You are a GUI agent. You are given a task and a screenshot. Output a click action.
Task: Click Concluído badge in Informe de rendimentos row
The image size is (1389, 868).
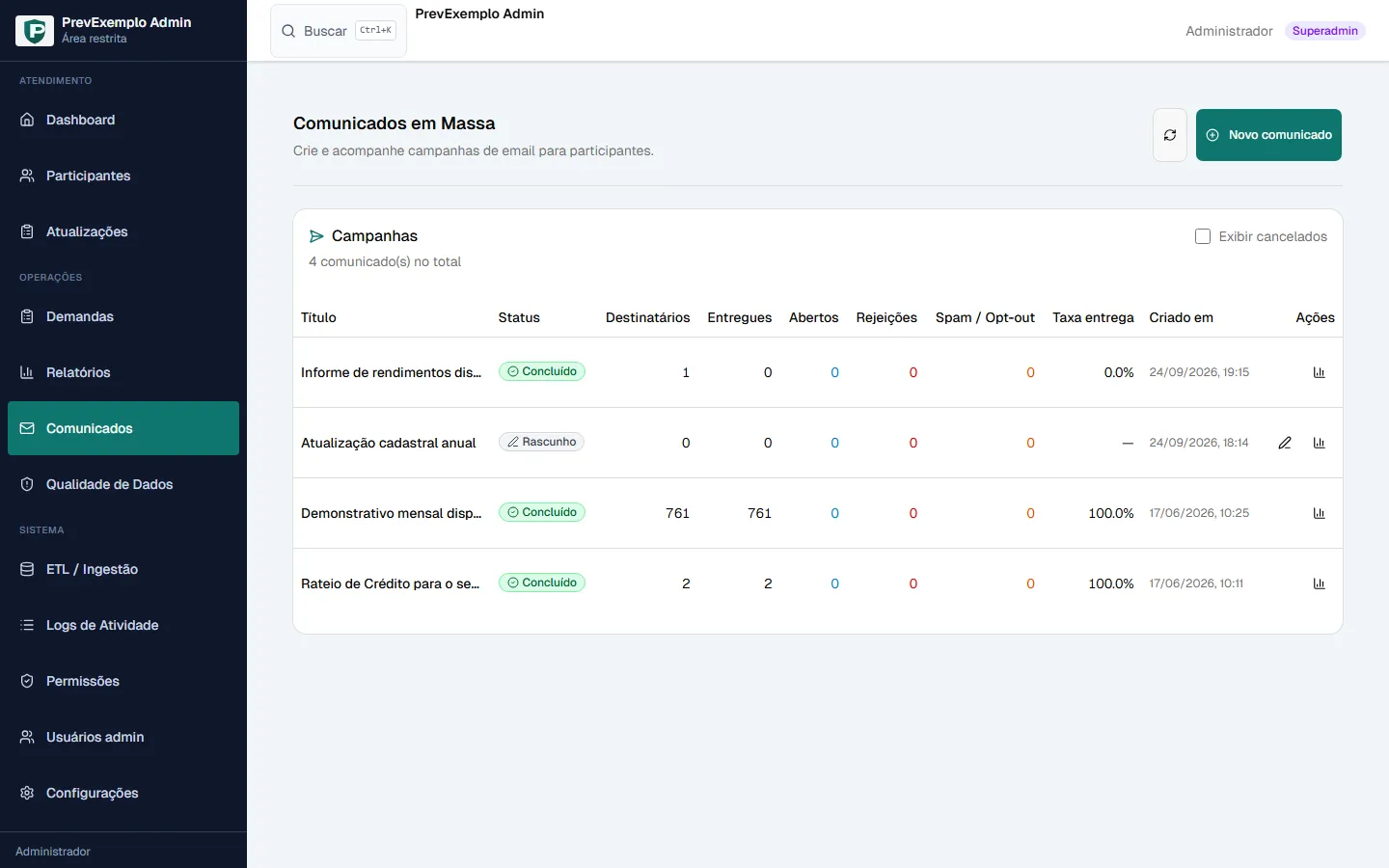tap(542, 371)
